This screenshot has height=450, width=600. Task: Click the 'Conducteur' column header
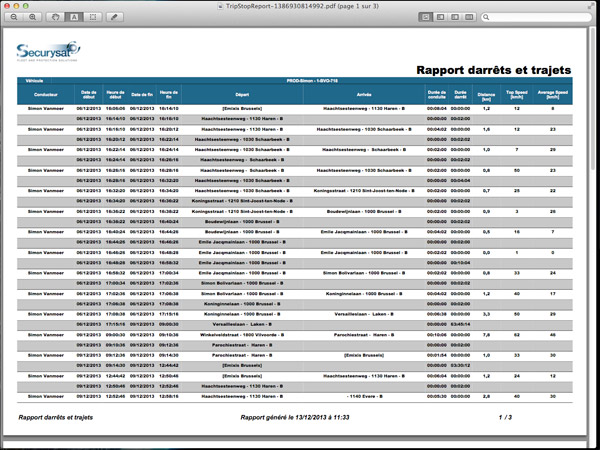click(46, 95)
